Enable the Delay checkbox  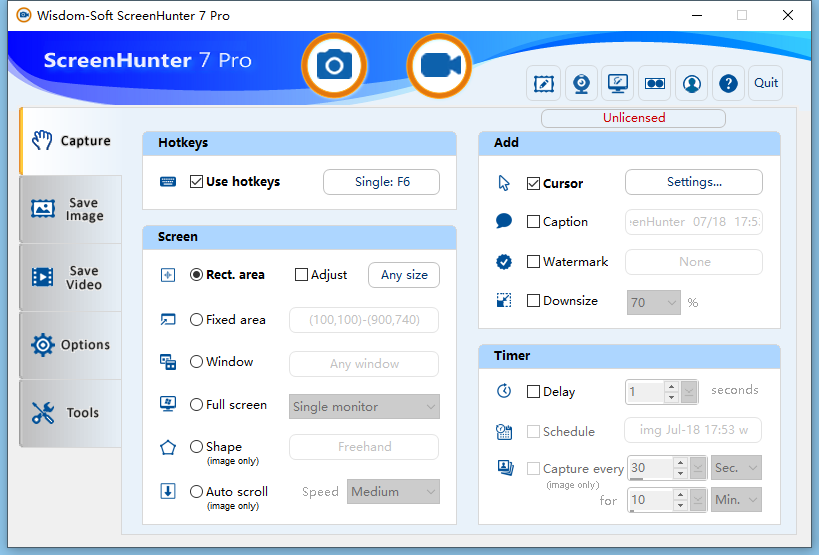[533, 392]
